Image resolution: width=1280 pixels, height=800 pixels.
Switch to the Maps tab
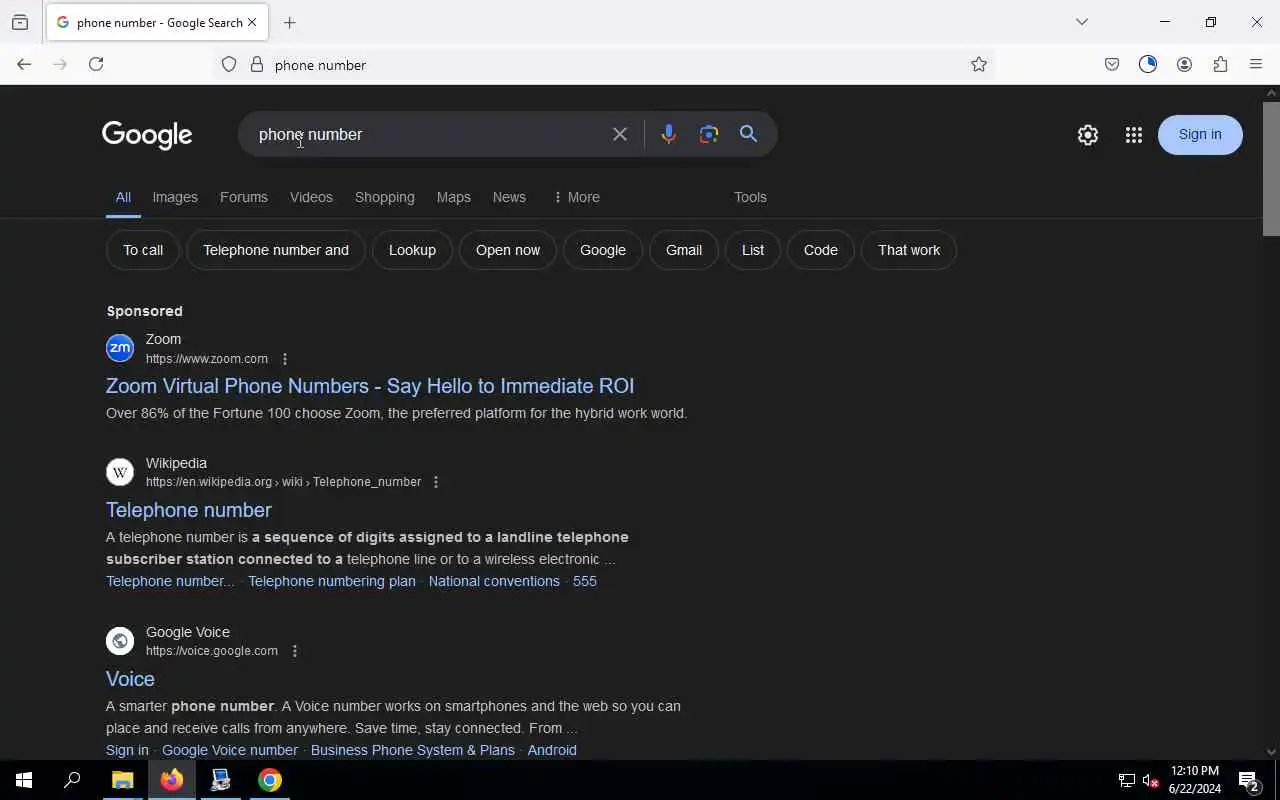(454, 197)
